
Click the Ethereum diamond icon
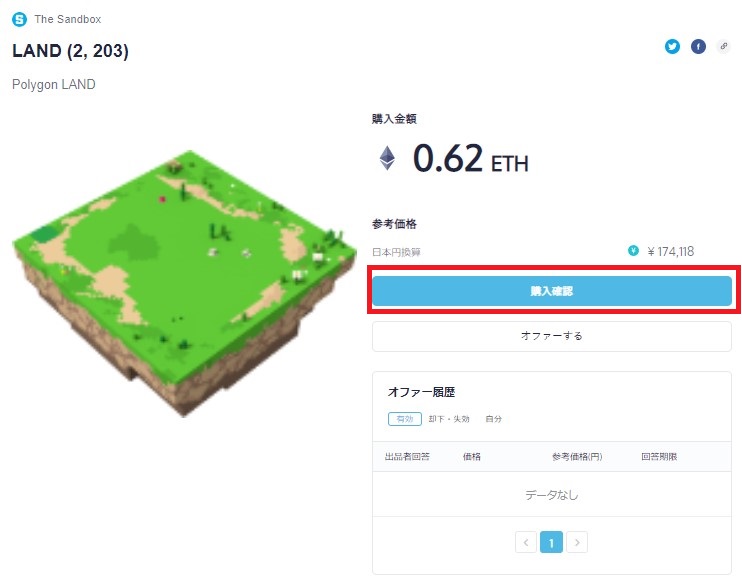(x=387, y=158)
